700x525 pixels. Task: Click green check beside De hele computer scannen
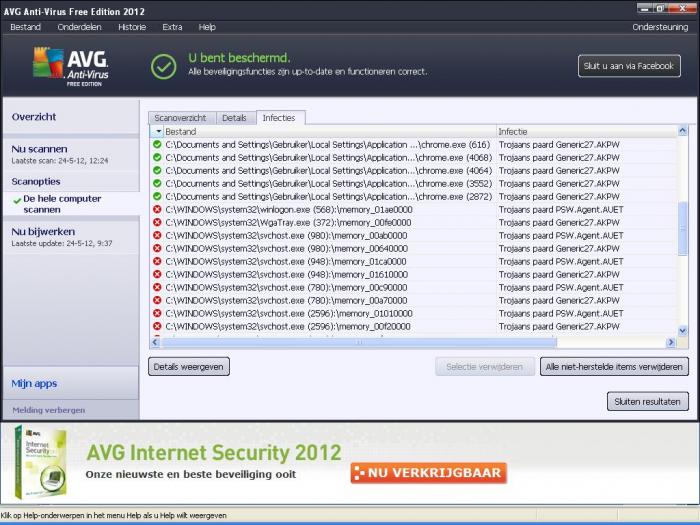point(17,201)
